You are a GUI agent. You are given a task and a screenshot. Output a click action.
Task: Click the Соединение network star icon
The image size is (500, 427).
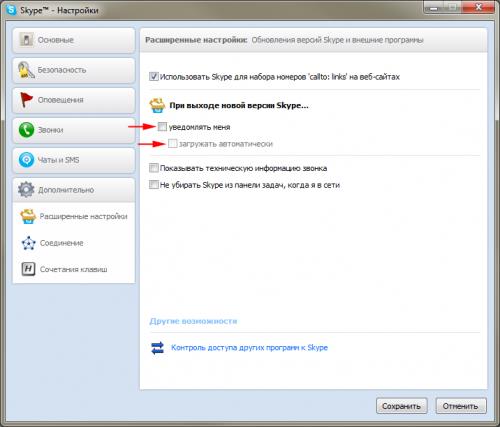(x=28, y=243)
